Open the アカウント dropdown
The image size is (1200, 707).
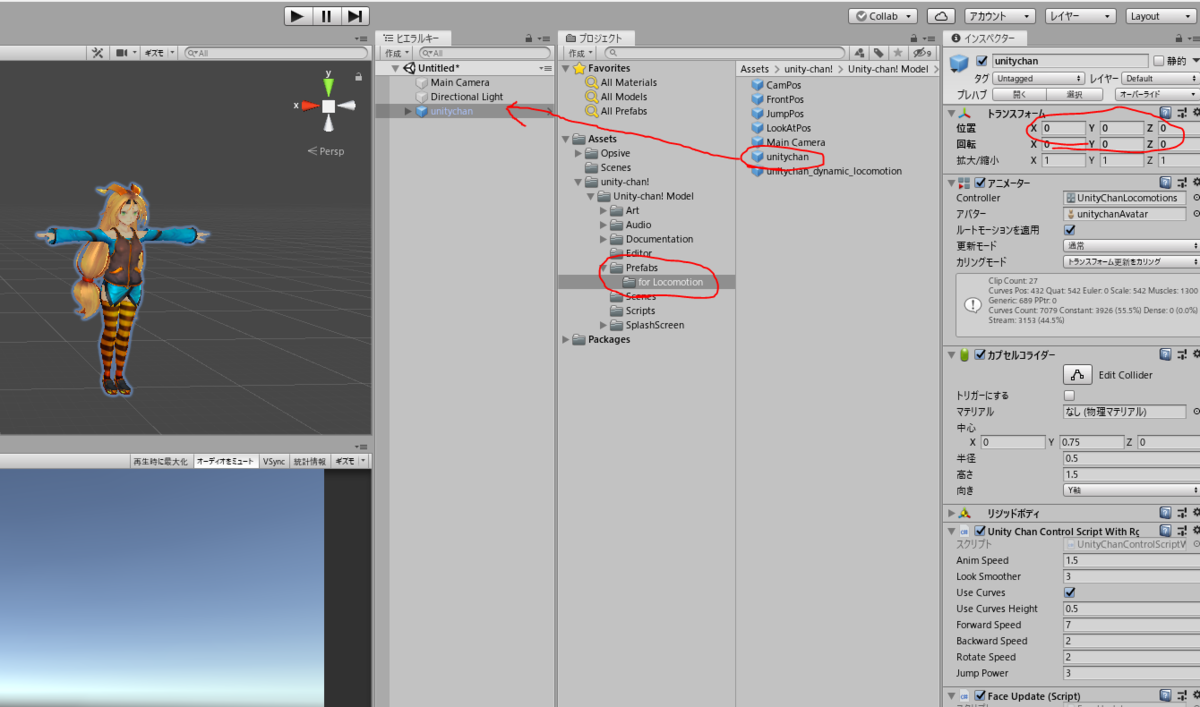999,16
